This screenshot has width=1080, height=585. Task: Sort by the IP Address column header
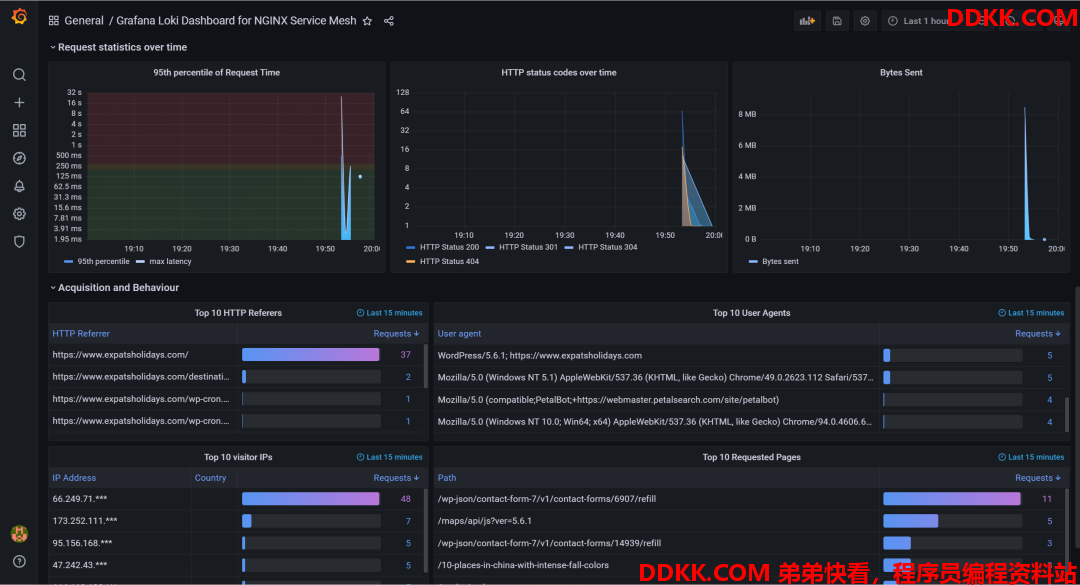point(74,478)
